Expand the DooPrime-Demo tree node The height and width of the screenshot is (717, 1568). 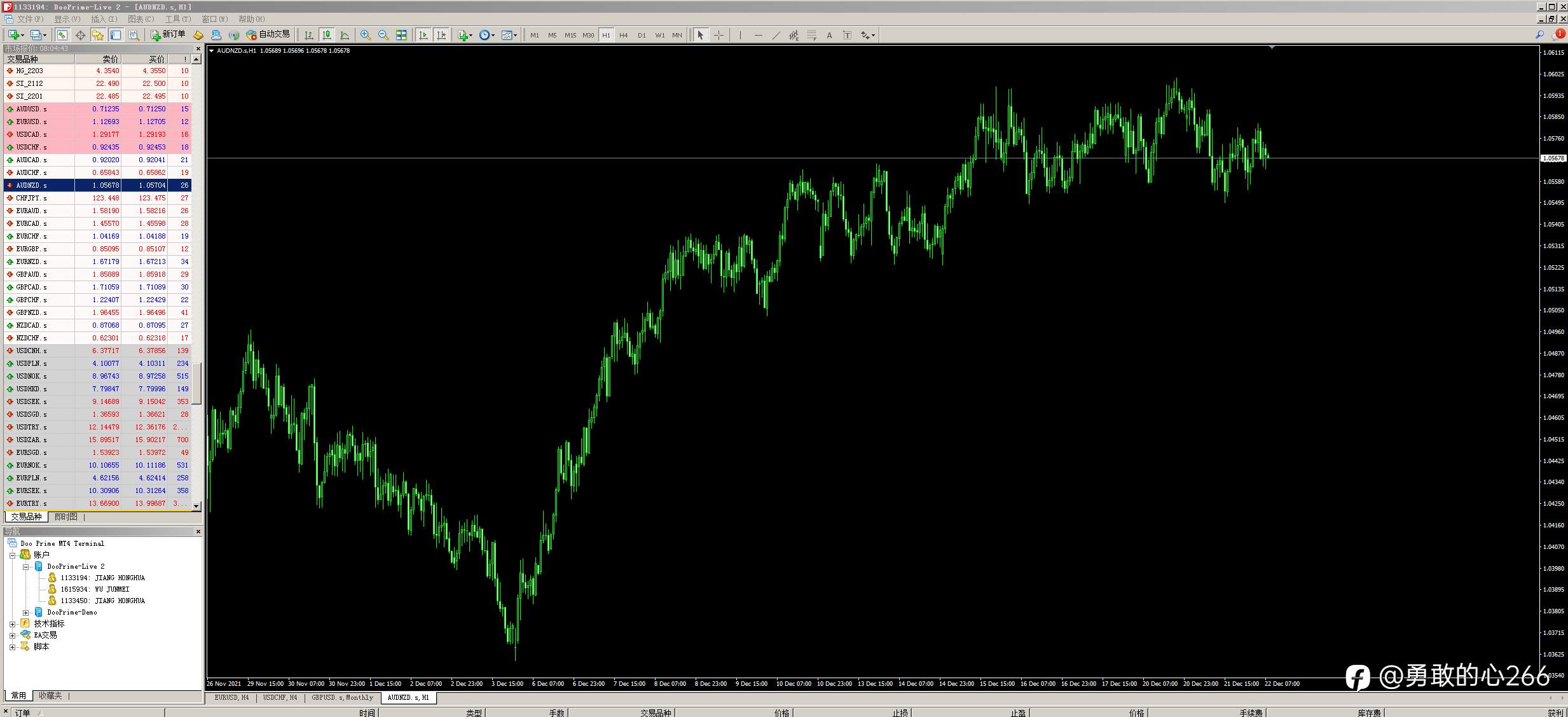(26, 612)
